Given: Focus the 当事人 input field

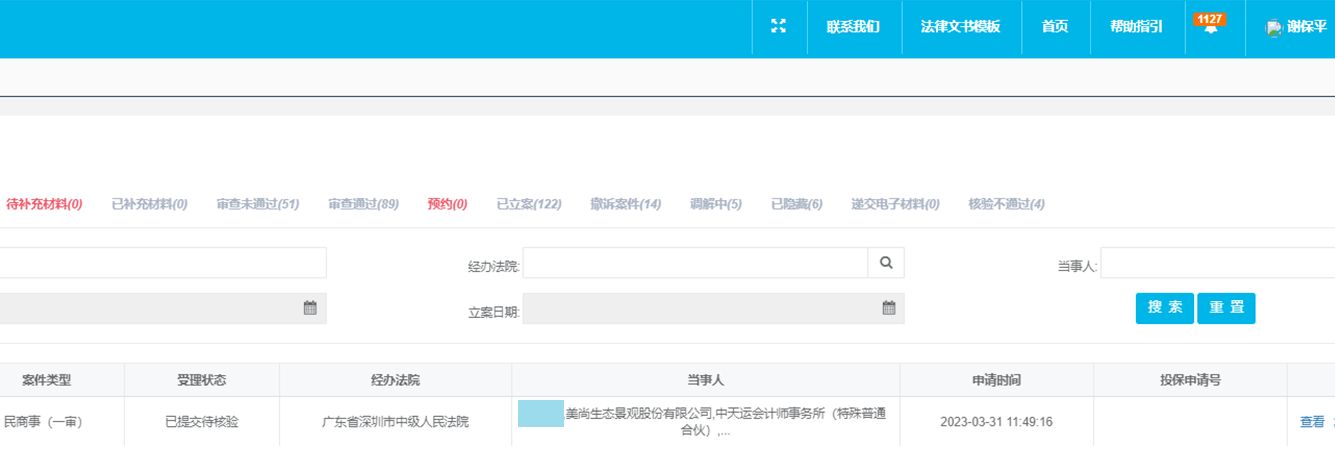Looking at the screenshot, I should point(1217,263).
